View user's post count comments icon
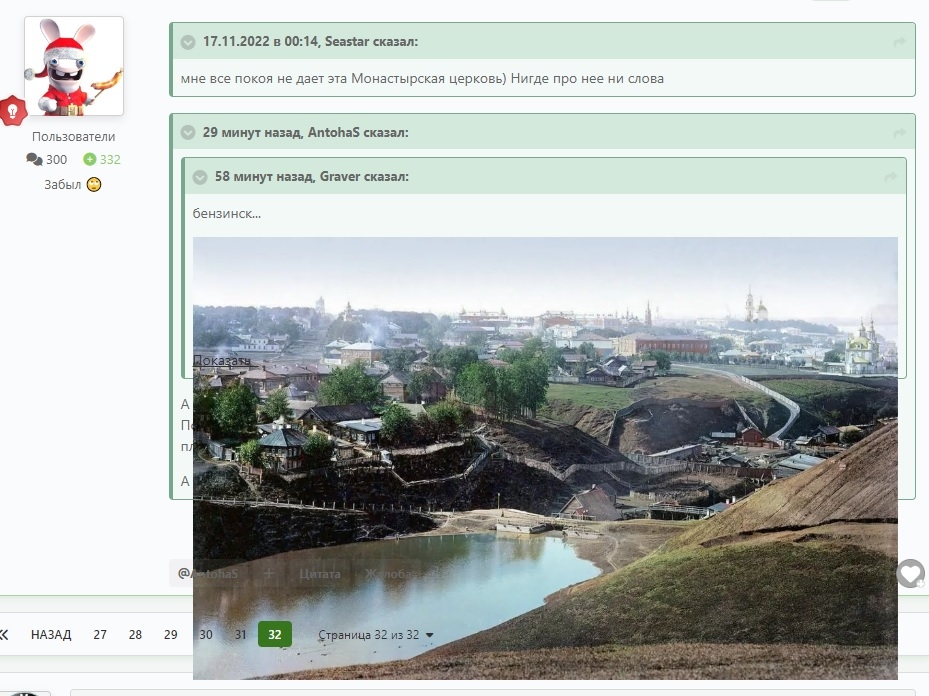Screen dimensions: 929x696 click(x=34, y=159)
